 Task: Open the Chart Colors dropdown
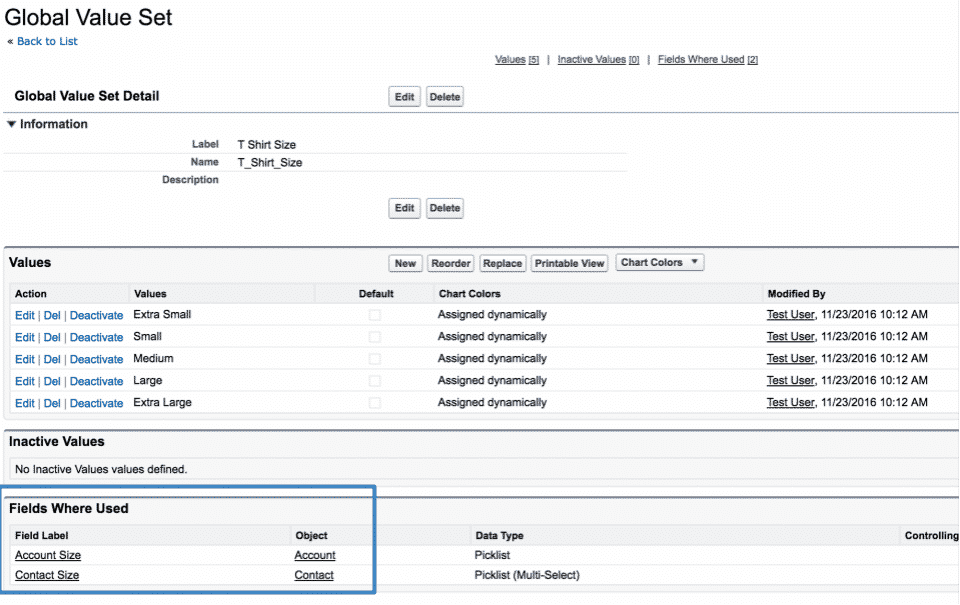pyautogui.click(x=659, y=263)
